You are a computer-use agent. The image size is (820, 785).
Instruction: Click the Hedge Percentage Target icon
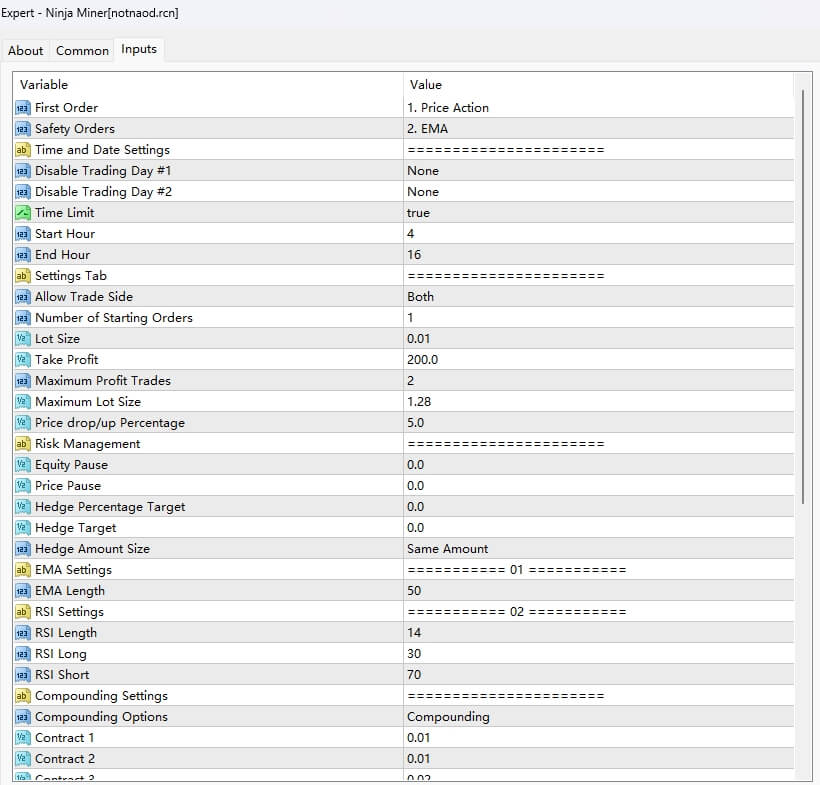click(22, 507)
